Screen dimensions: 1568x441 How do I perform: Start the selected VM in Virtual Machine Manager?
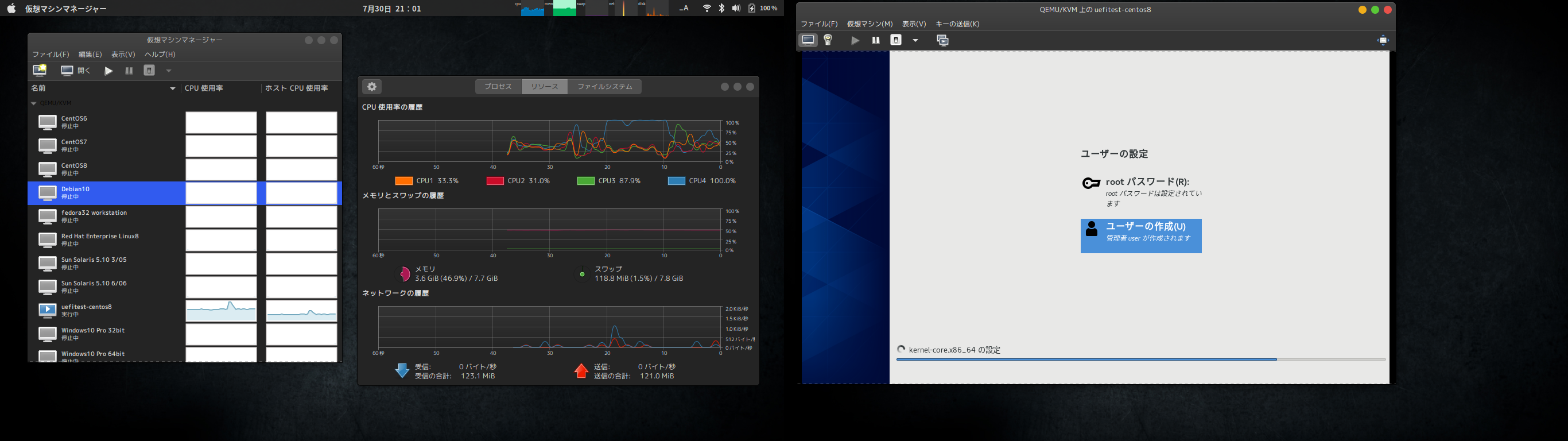tap(108, 71)
